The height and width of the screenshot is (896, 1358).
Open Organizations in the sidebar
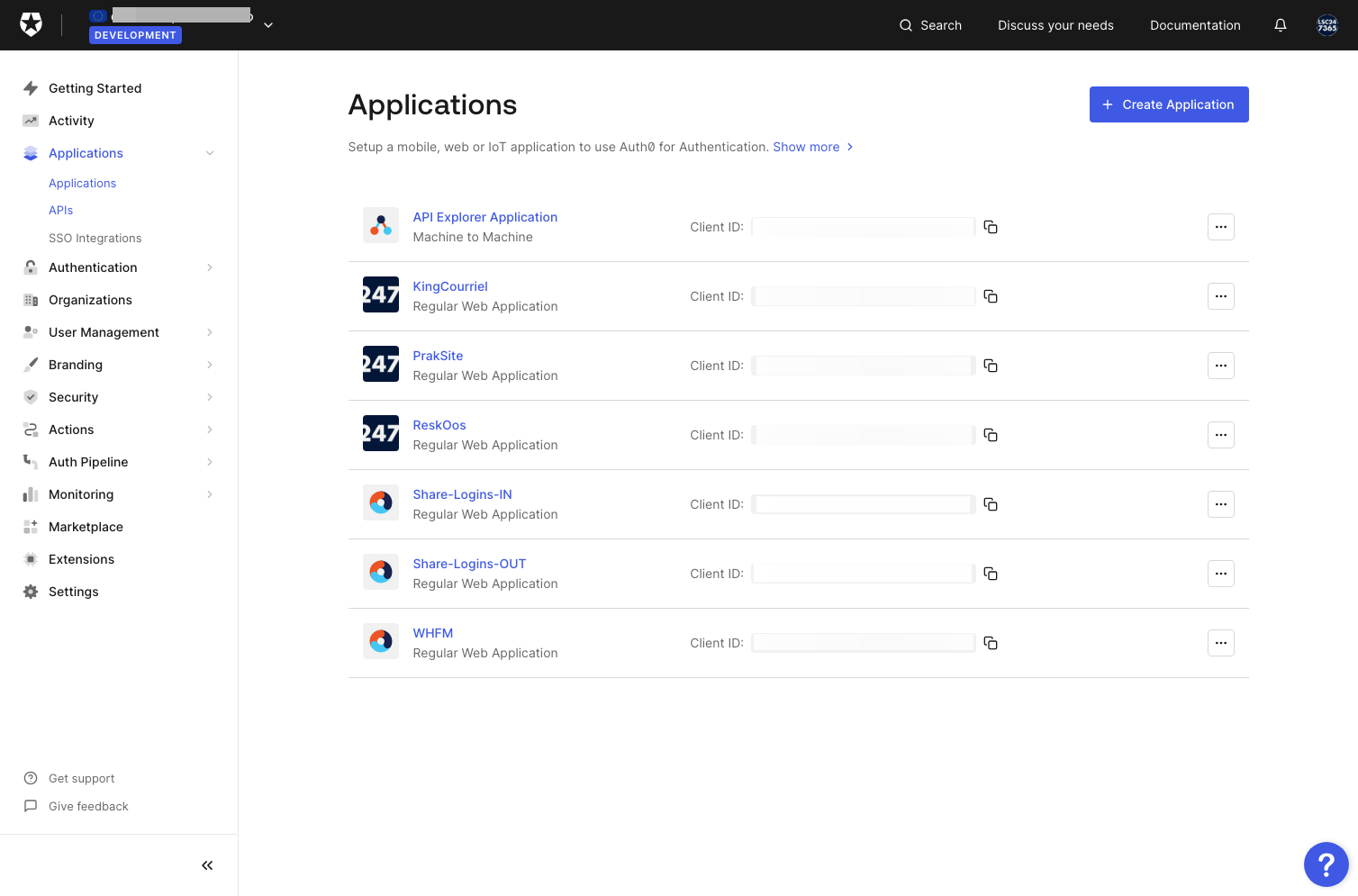[x=90, y=300]
